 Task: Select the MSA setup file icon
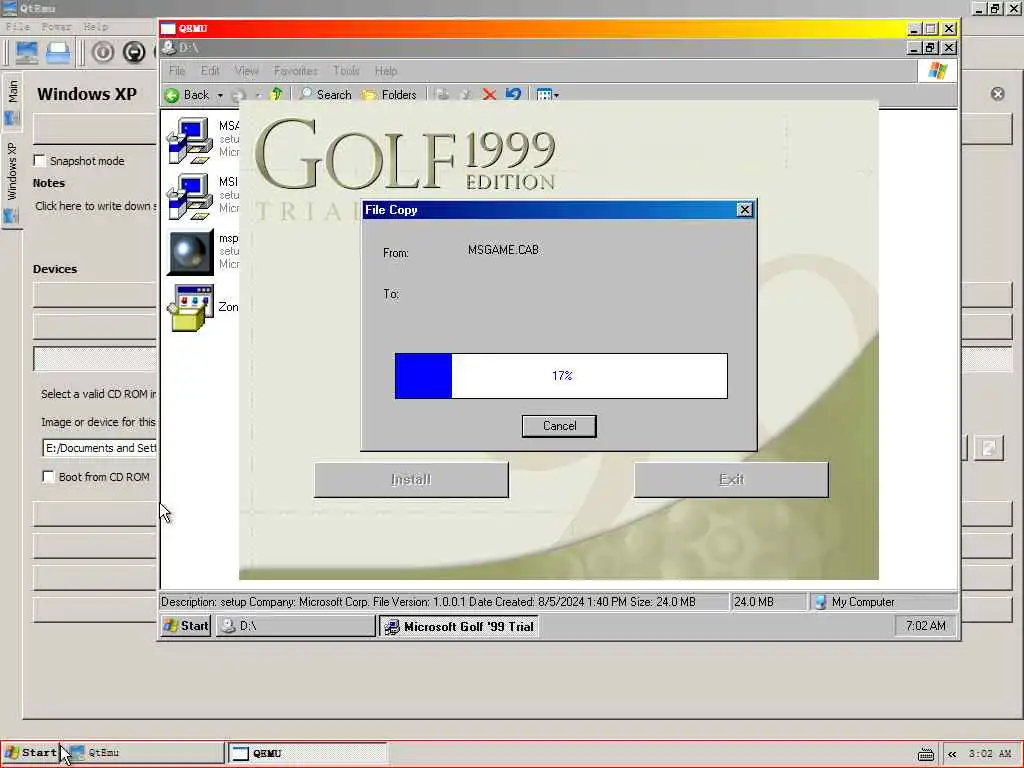point(190,140)
